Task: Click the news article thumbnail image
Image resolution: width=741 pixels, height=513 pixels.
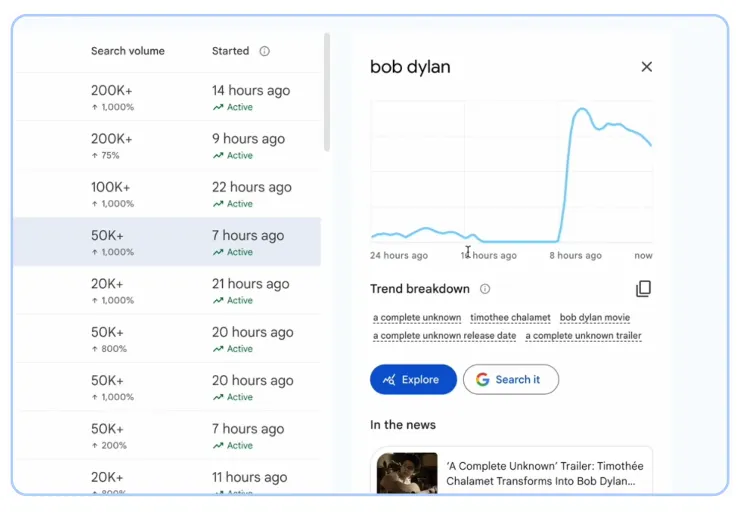Action: coord(407,473)
